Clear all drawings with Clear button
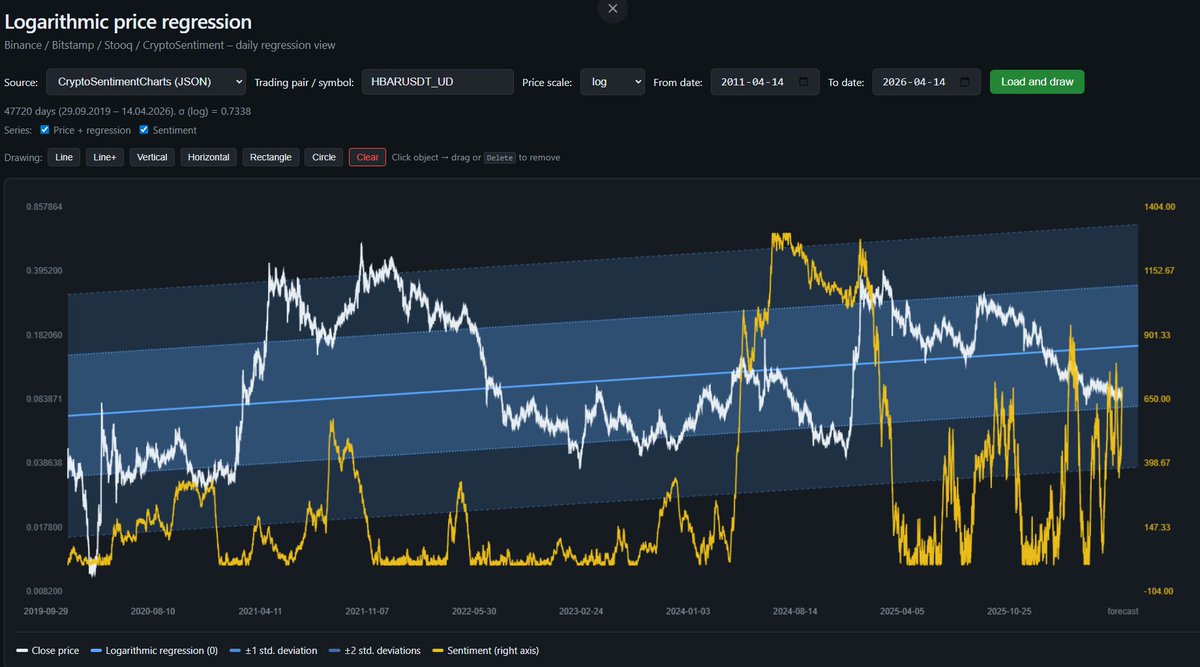Image resolution: width=1200 pixels, height=667 pixels. click(367, 157)
